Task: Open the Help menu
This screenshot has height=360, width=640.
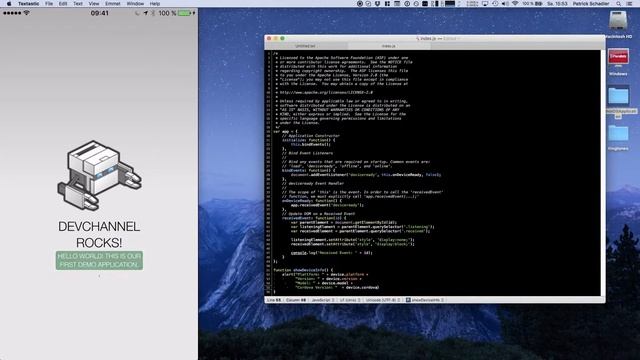Action: coord(155,4)
